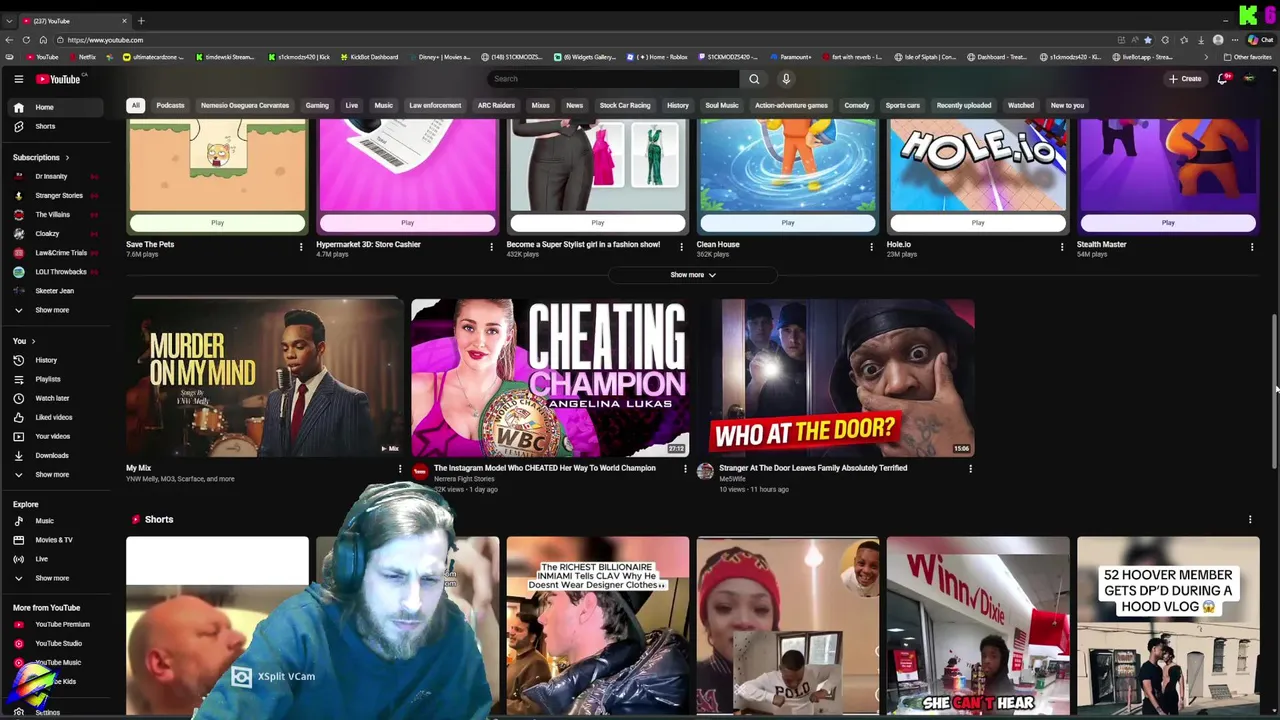Image resolution: width=1280 pixels, height=720 pixels.
Task: Start voice search with microphone icon
Action: pos(786,79)
